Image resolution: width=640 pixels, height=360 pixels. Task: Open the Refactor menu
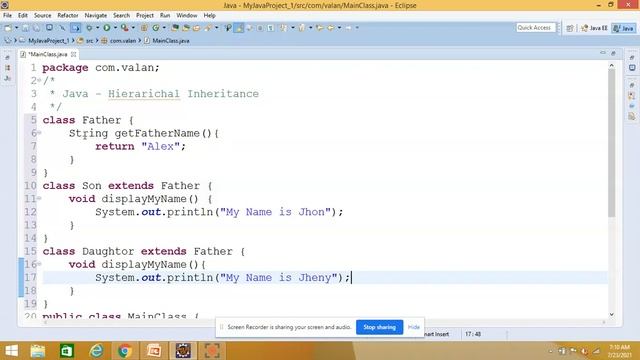[68, 16]
